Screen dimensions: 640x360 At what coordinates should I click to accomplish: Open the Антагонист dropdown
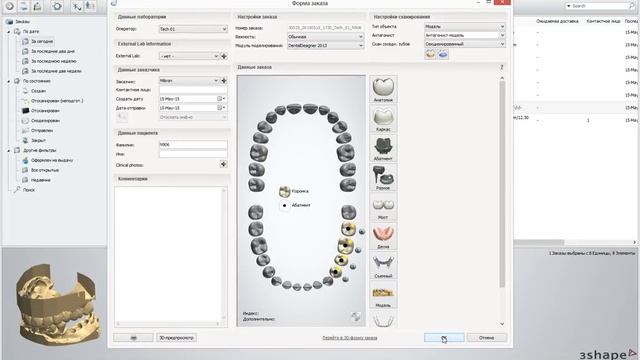[x=464, y=35]
